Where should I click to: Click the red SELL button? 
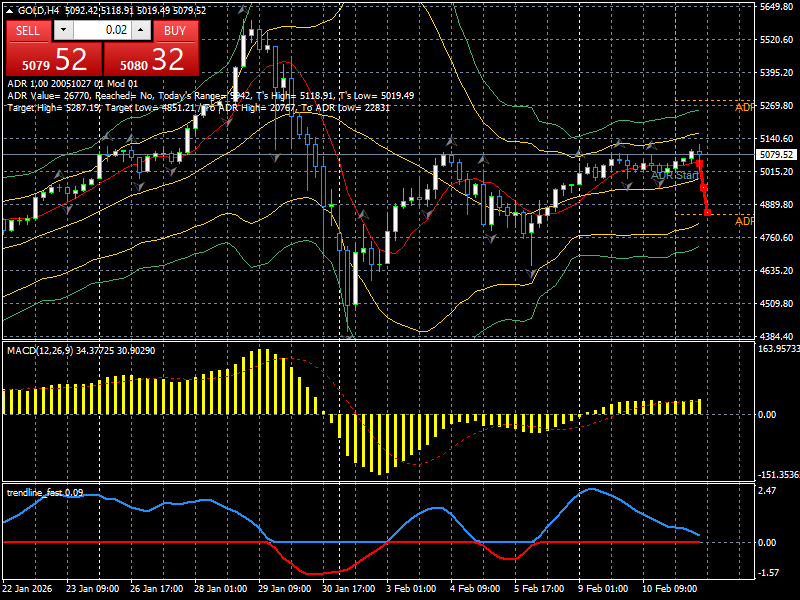click(28, 31)
